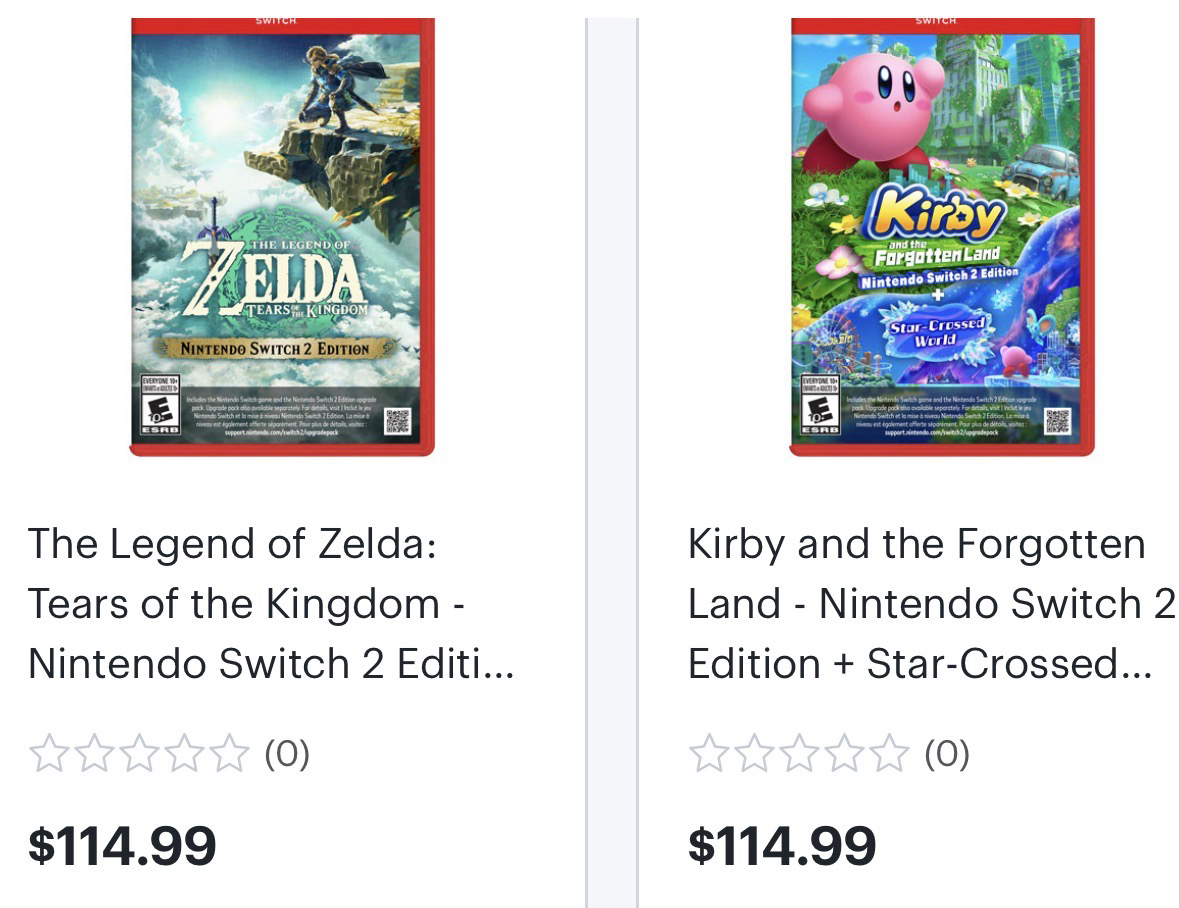Image resolution: width=1179 pixels, height=908 pixels.
Task: Select the second rating star under Zelda
Action: (93, 753)
